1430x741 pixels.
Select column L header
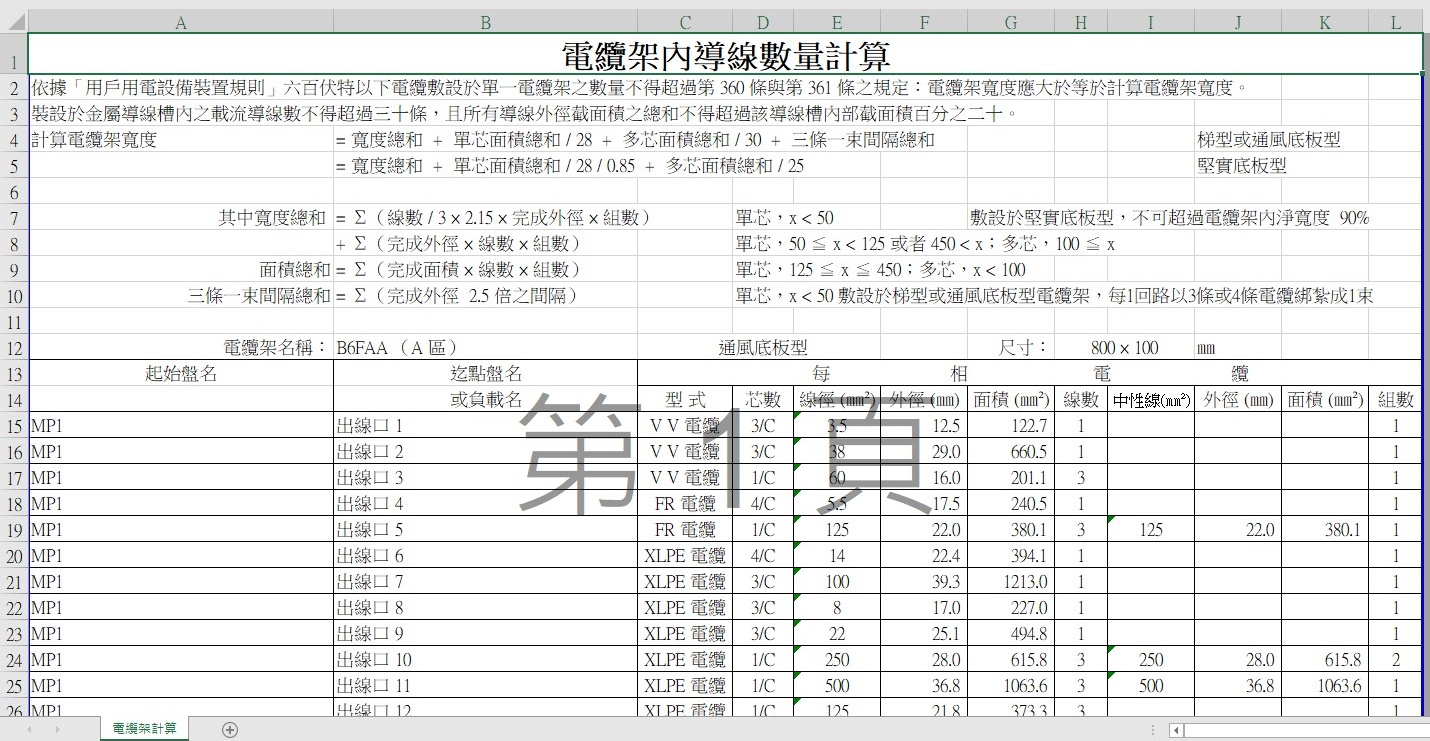[1395, 22]
